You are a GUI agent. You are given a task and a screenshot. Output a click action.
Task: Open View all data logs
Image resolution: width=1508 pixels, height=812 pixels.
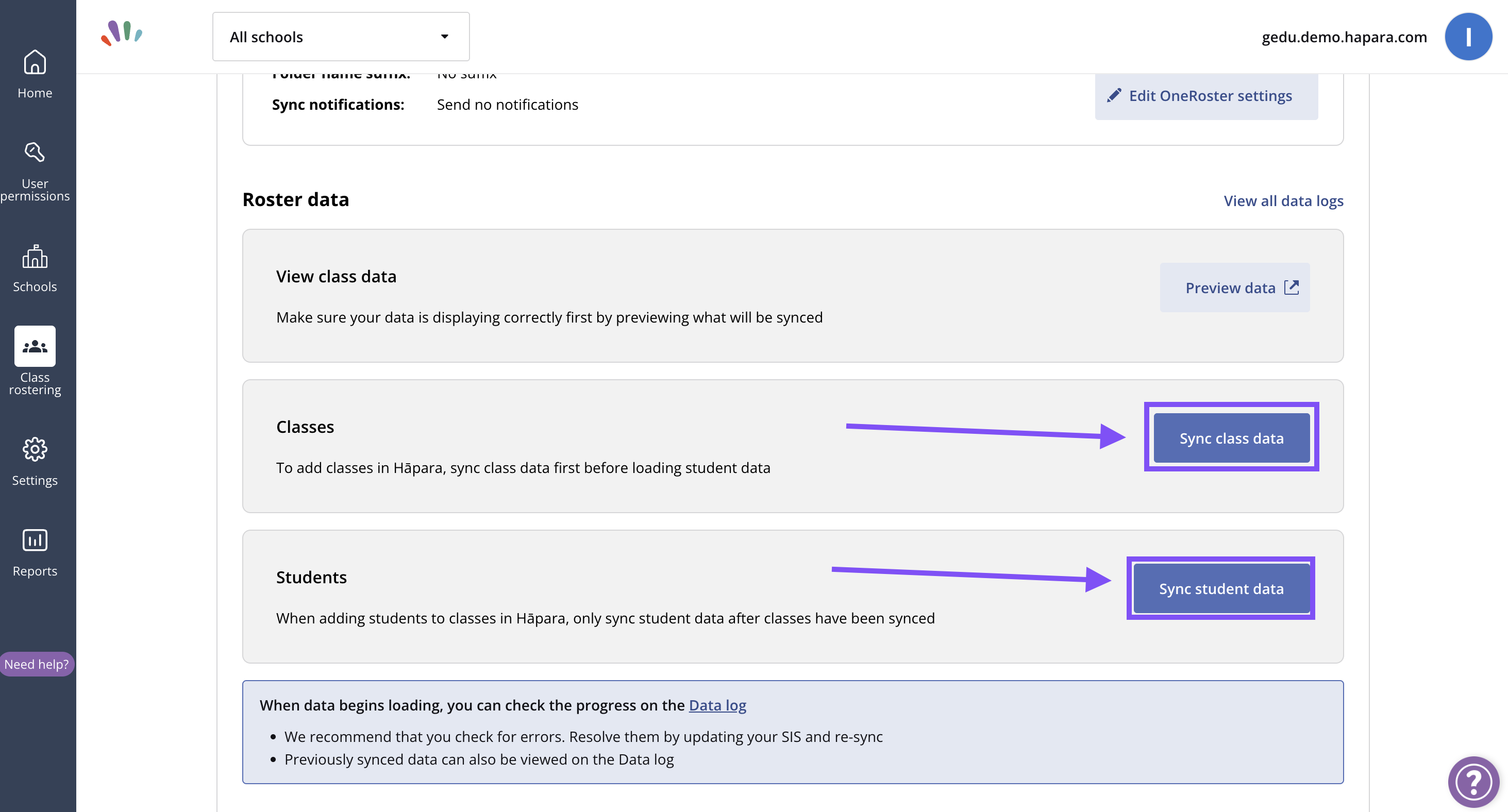(1283, 201)
